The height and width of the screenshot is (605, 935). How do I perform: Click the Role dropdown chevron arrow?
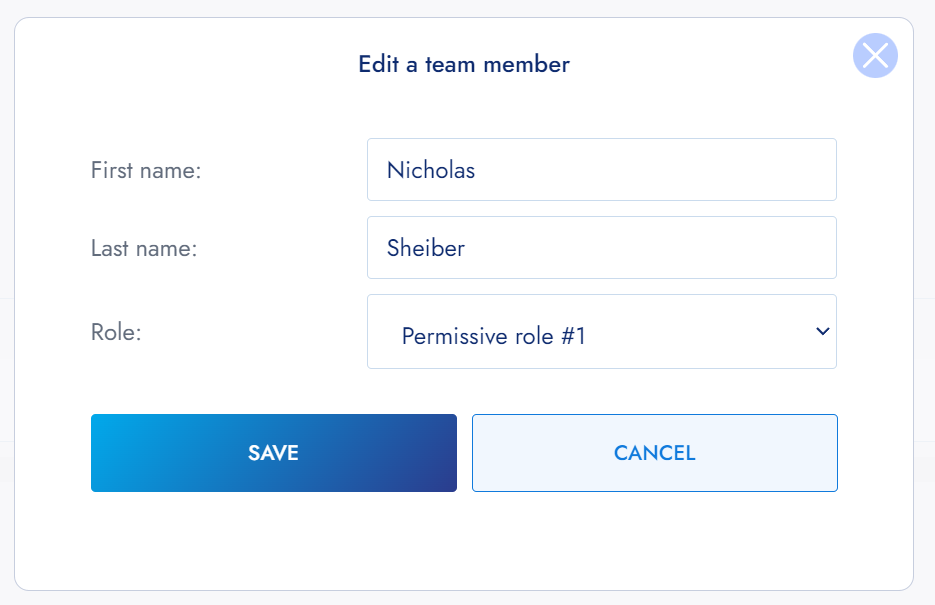[822, 331]
